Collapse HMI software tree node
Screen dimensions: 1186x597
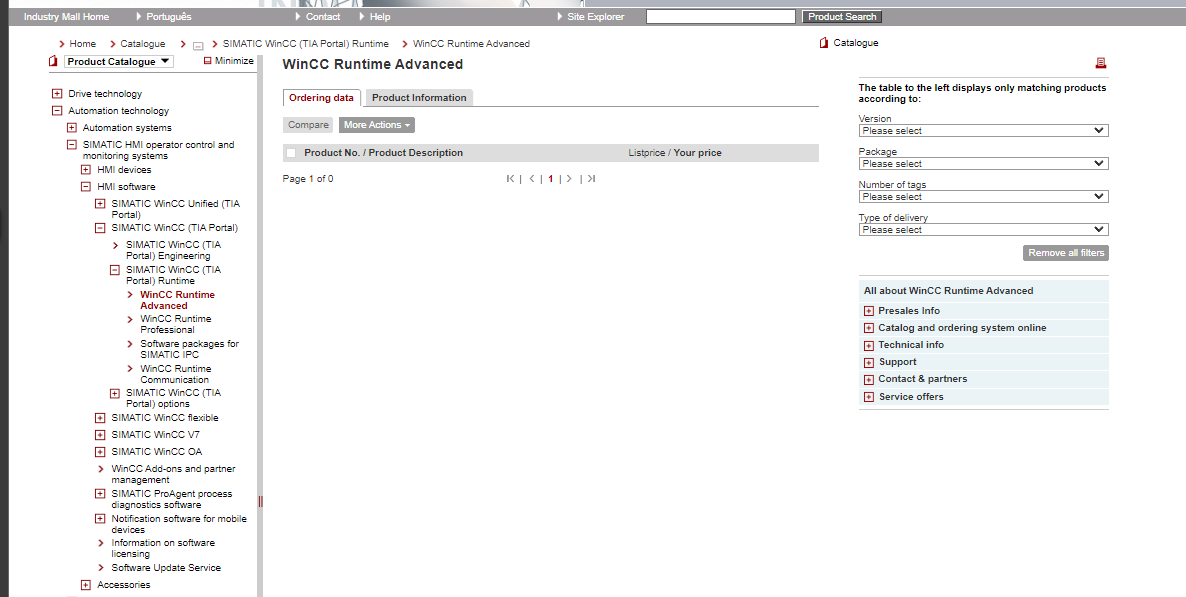point(85,187)
